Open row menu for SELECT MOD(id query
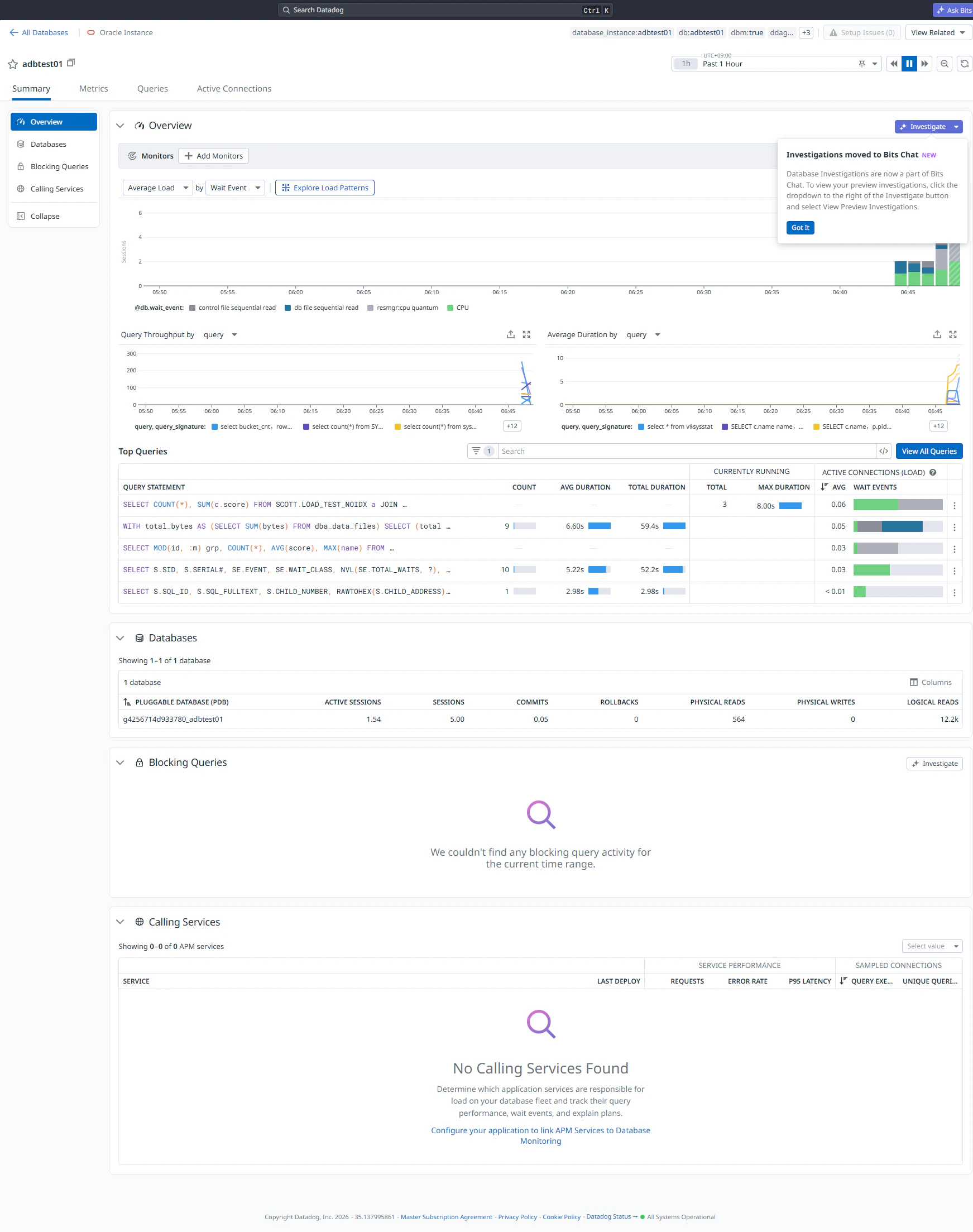Image resolution: width=973 pixels, height=1232 pixels. click(955, 549)
